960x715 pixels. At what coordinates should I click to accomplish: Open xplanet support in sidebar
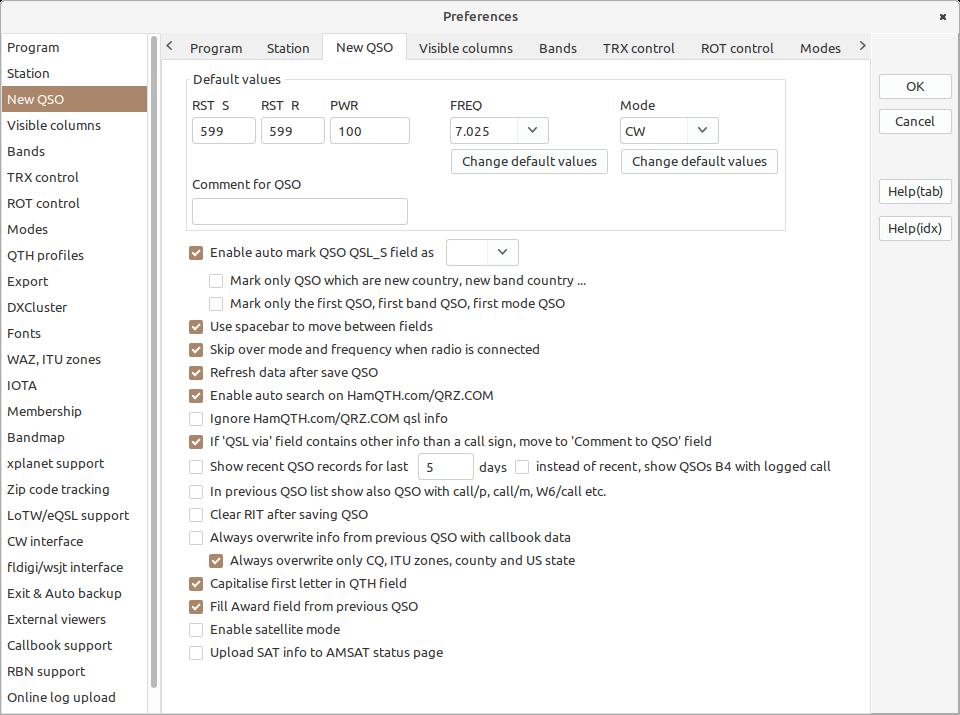point(74,463)
